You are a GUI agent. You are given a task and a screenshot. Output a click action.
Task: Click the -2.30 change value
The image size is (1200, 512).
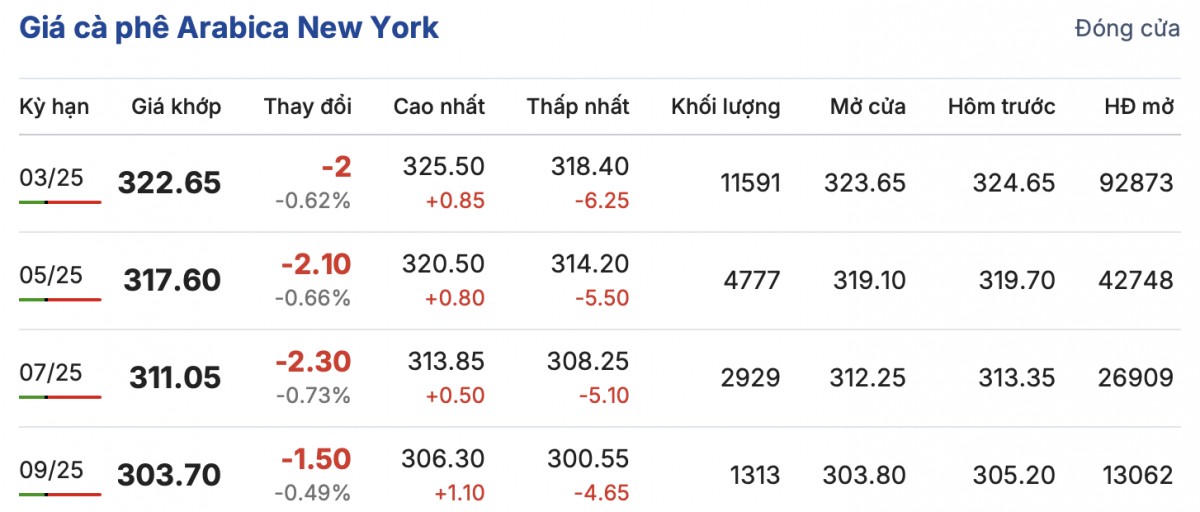pos(315,361)
